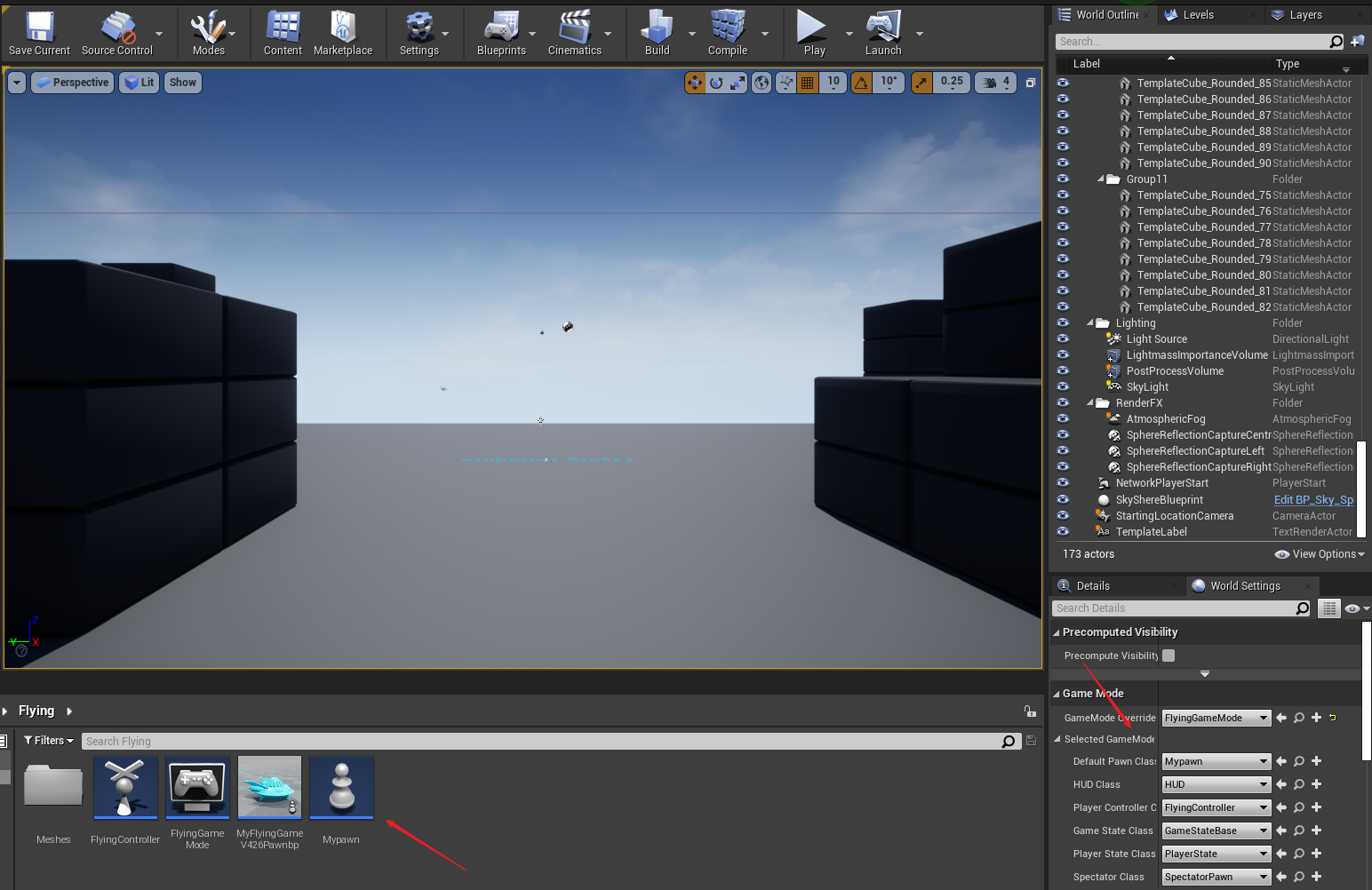Collapse the RenderFX folder
The height and width of the screenshot is (890, 1372).
[1090, 403]
